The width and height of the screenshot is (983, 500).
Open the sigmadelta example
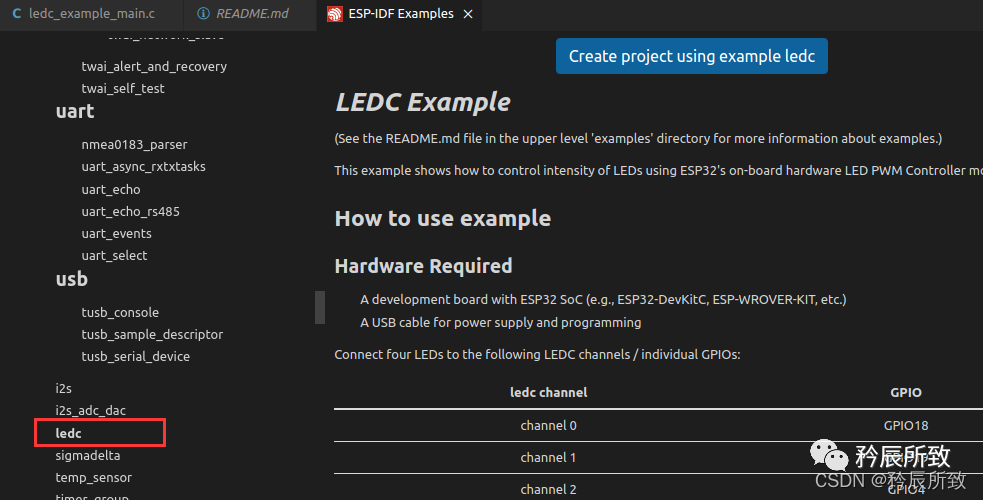tap(87, 455)
